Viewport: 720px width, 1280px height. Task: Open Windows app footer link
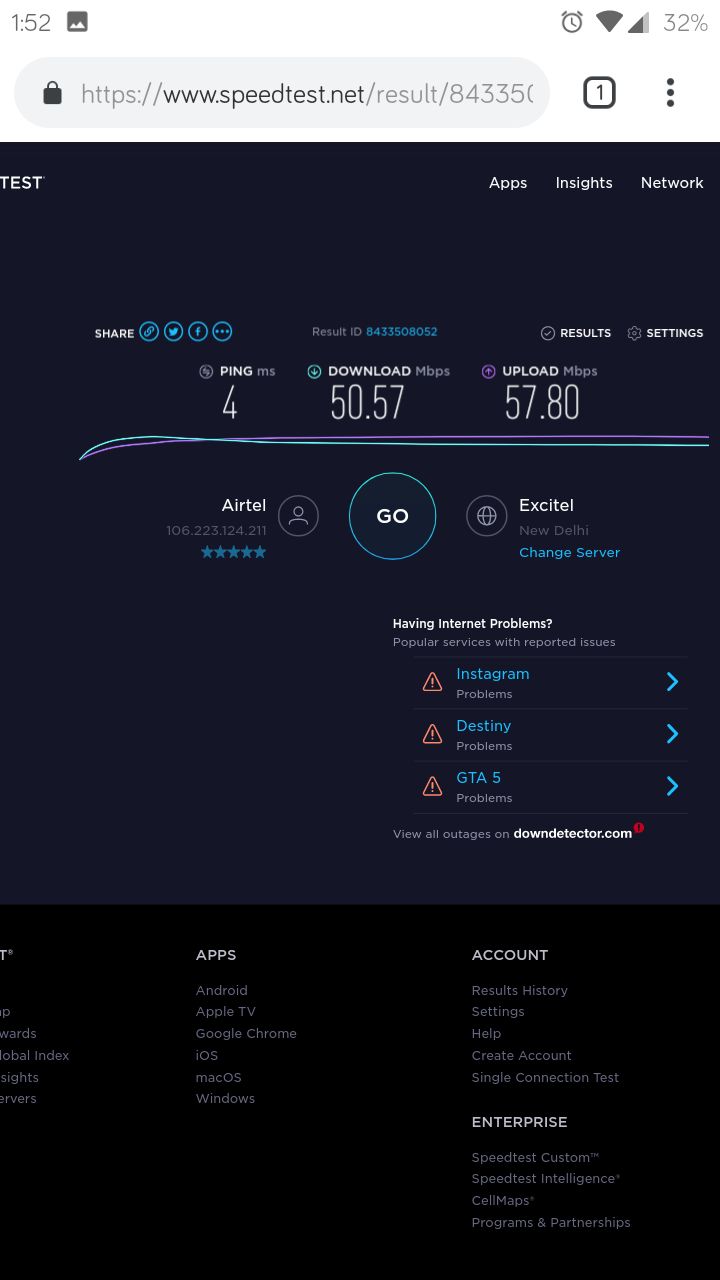[225, 1098]
